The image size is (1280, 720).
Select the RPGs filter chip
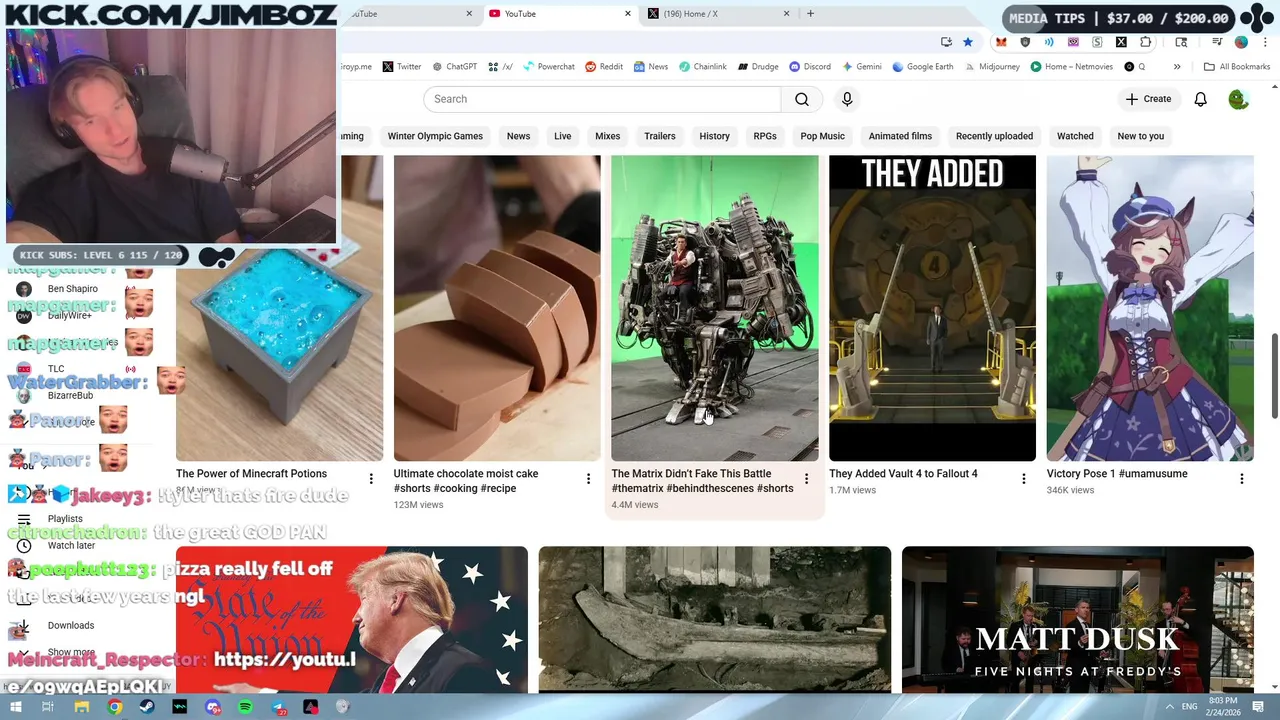click(765, 136)
